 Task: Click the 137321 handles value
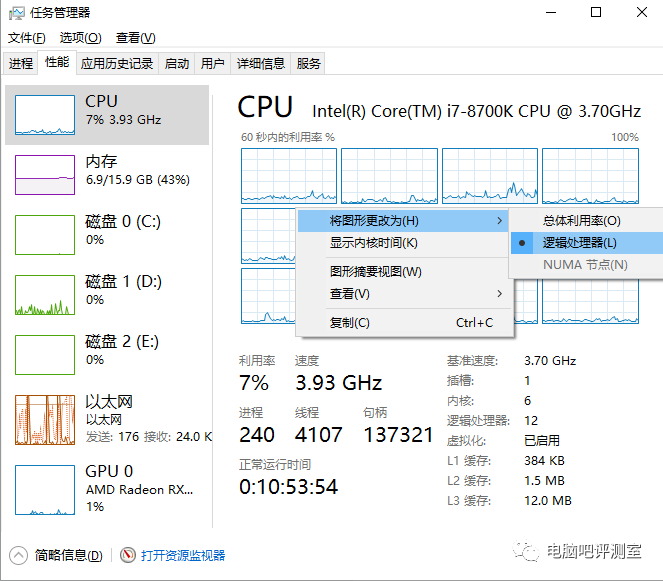coord(398,435)
